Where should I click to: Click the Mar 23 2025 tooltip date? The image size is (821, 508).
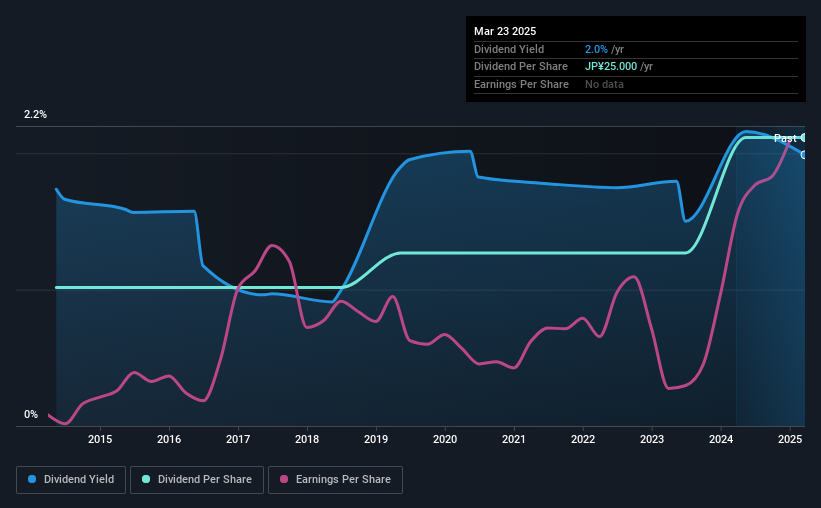tap(505, 31)
